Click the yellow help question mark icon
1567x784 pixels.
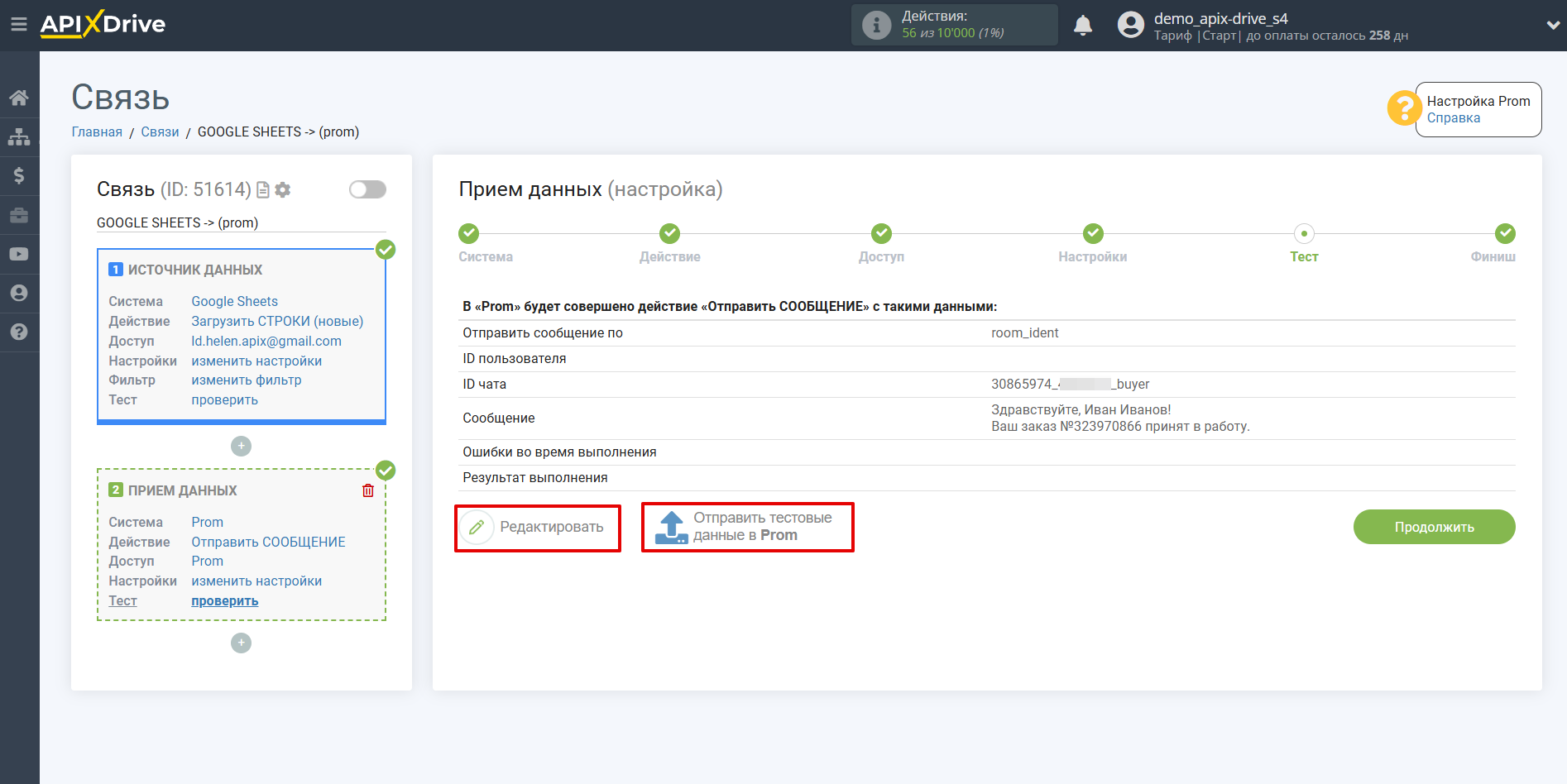[1404, 108]
